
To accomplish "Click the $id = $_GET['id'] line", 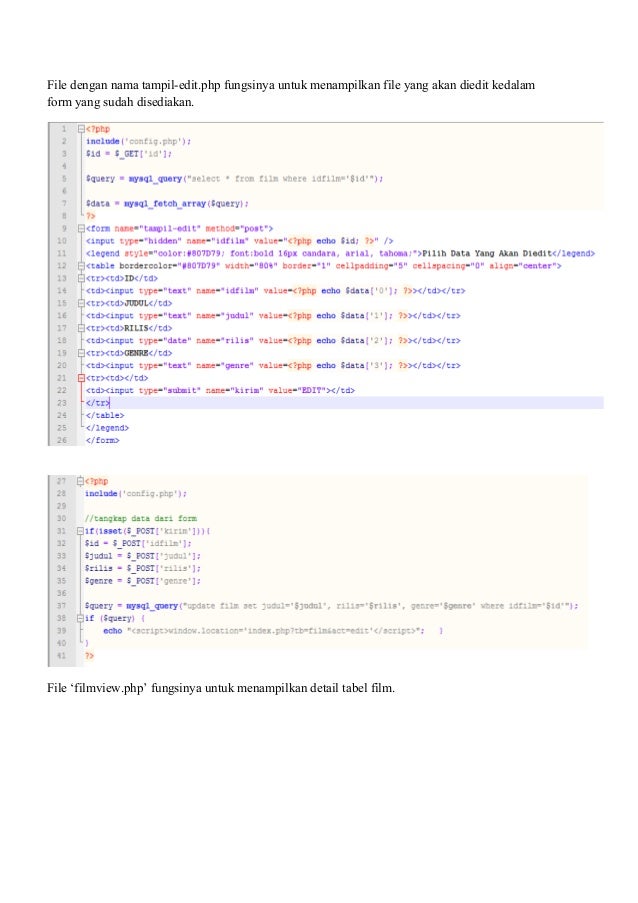I will pos(128,154).
